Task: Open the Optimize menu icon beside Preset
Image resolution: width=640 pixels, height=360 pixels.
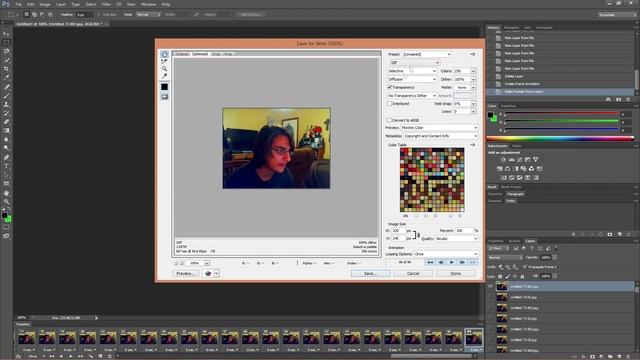Action: 472,54
